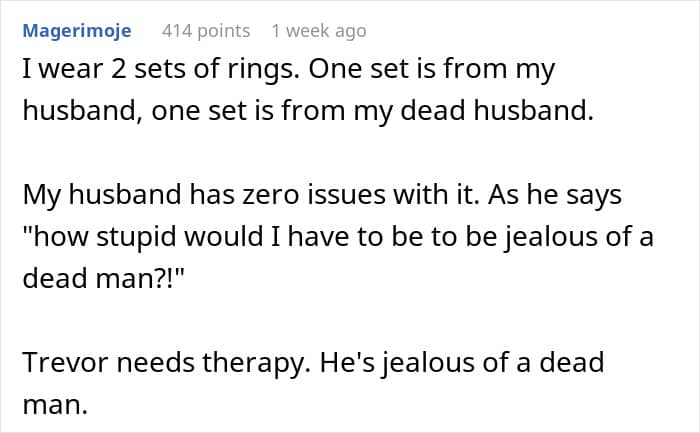Click the word 'stupid' in the quote
The image size is (700, 433).
point(135,237)
